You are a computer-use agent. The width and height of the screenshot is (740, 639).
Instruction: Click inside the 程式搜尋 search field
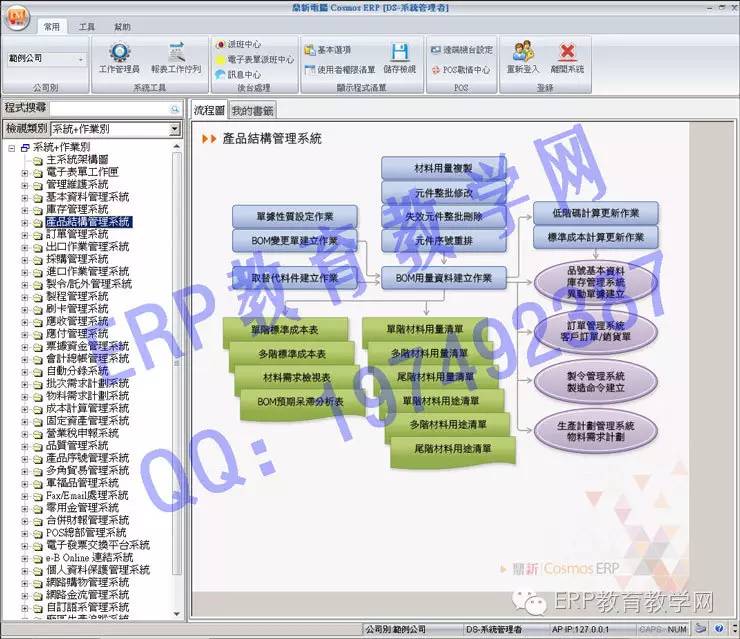coord(108,107)
